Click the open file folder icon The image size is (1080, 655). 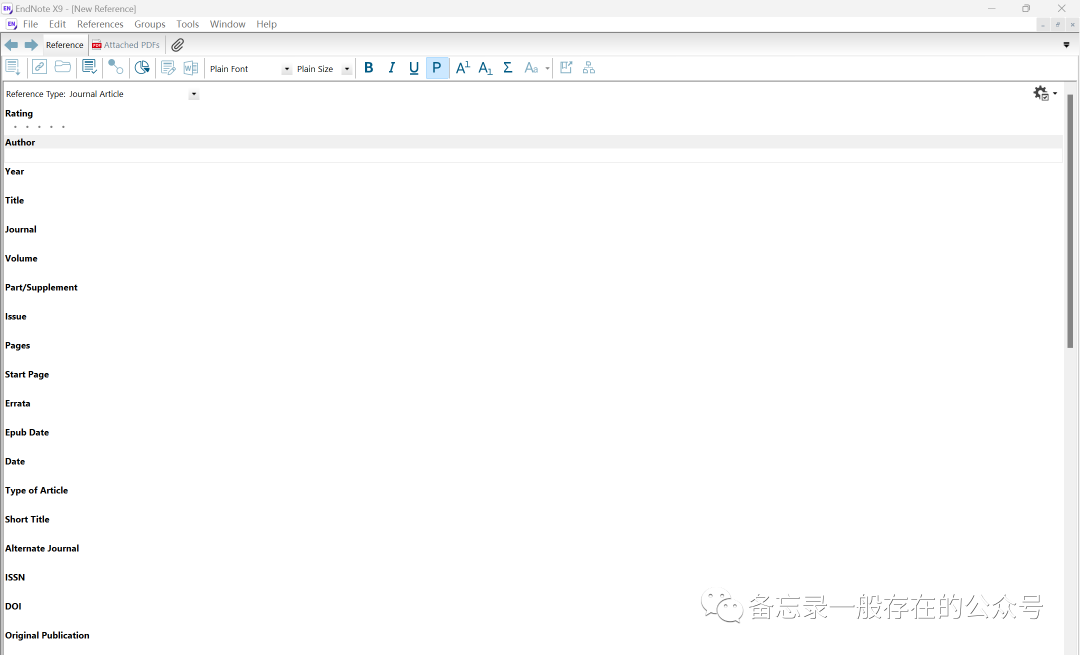coord(63,67)
